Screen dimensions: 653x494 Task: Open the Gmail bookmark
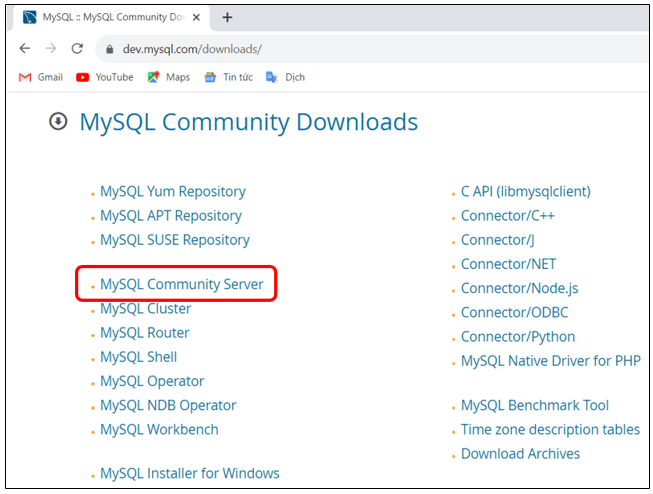pyautogui.click(x=41, y=77)
